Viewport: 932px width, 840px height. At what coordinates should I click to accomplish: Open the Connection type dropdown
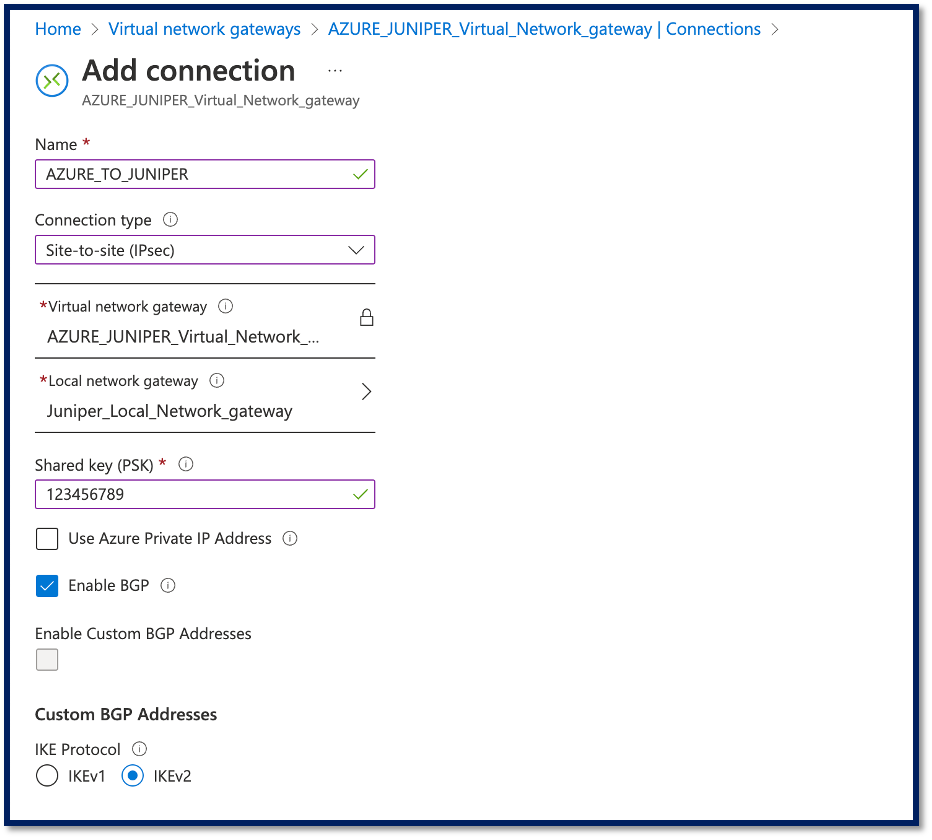coord(205,250)
